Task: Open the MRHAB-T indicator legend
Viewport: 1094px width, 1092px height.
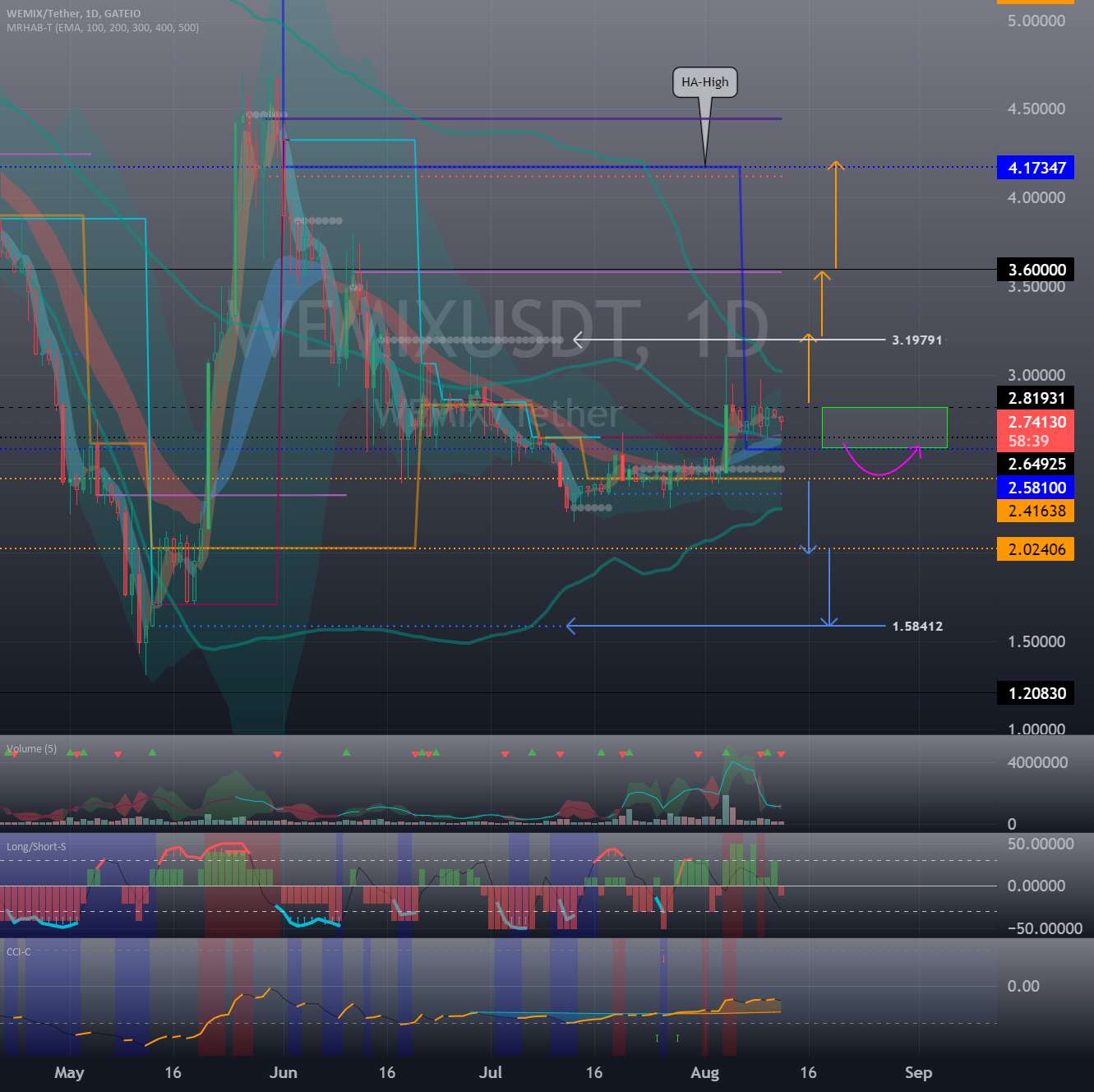Action: point(103,27)
